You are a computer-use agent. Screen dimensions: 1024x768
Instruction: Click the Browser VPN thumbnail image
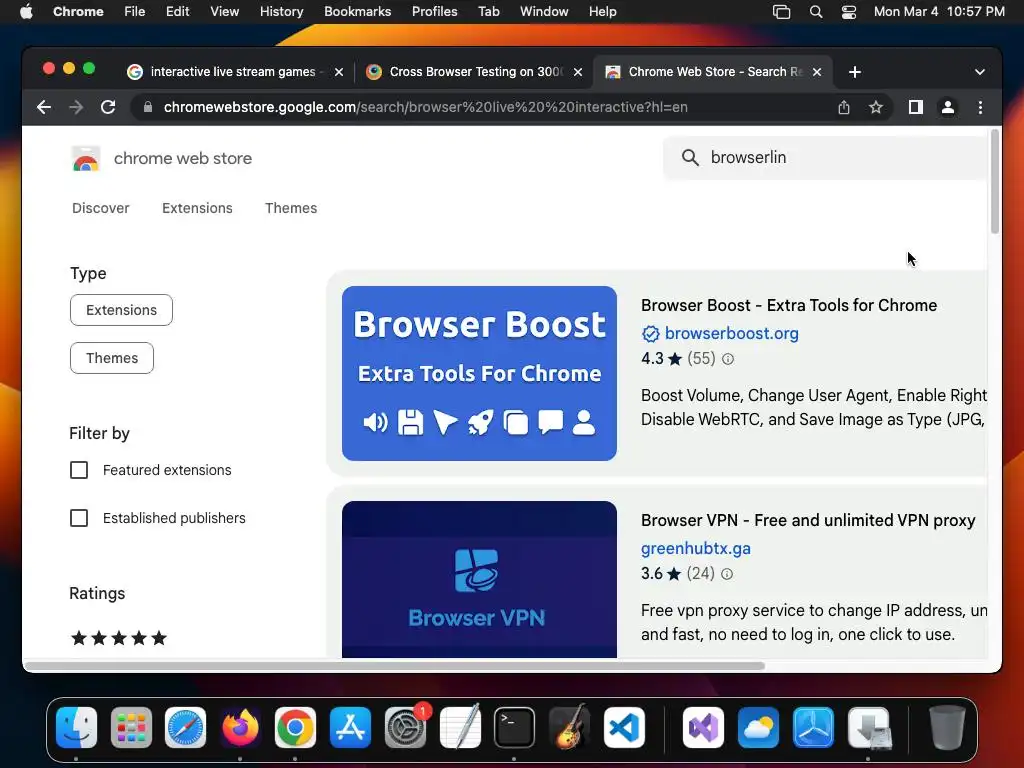click(x=479, y=579)
